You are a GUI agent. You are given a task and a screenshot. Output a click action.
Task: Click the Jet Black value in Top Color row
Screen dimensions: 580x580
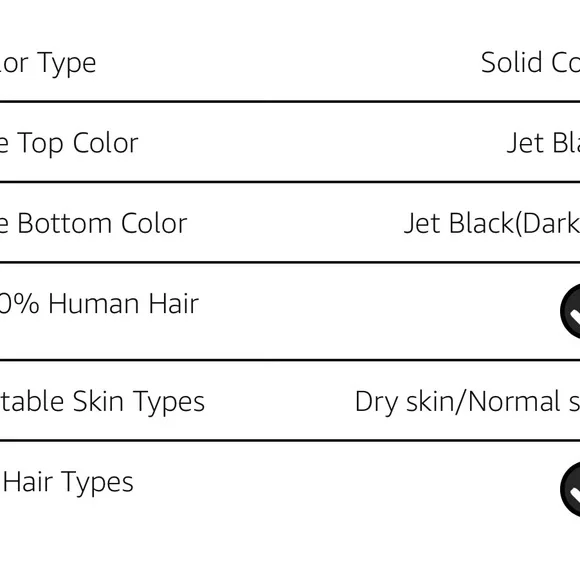[x=543, y=143]
